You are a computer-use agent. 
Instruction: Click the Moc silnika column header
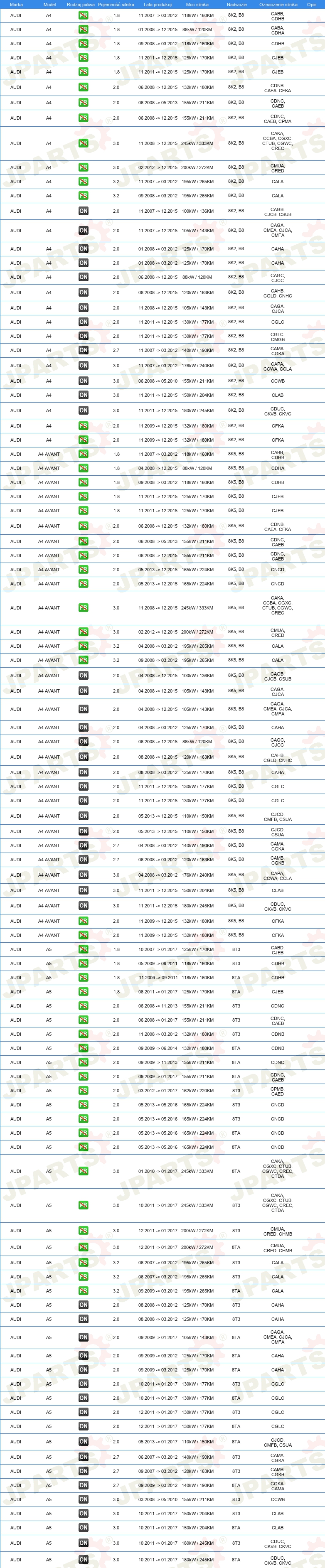[197, 4]
